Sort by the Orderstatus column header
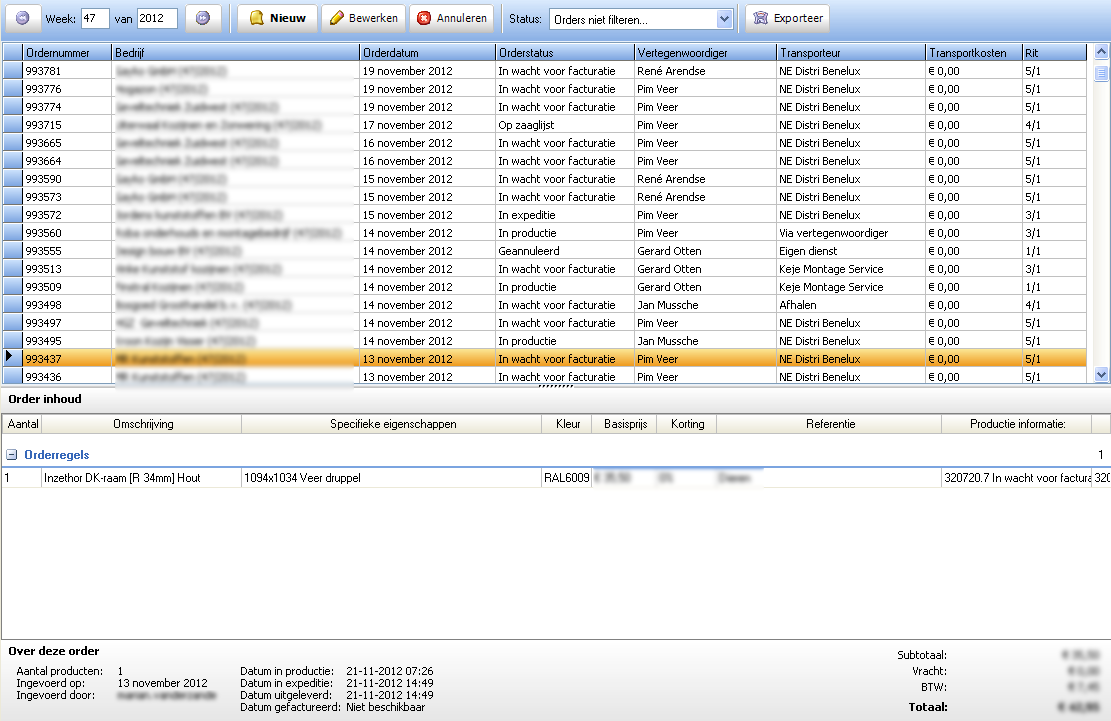 (563, 52)
